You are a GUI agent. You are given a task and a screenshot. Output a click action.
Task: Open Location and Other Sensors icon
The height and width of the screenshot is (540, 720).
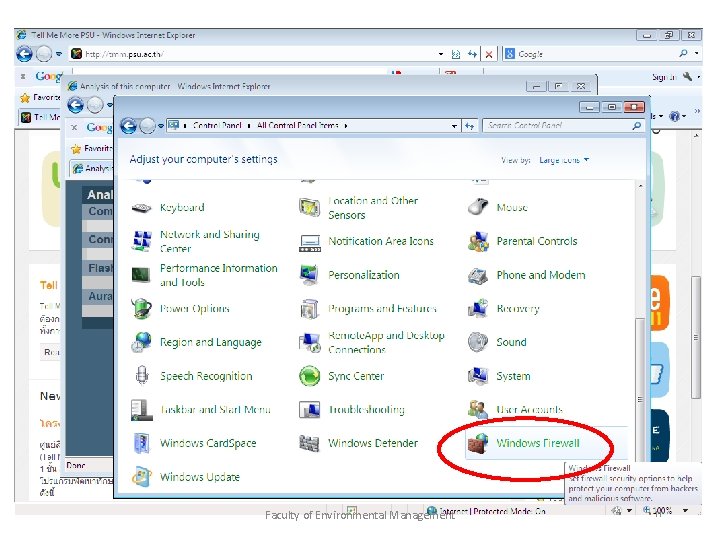point(309,208)
